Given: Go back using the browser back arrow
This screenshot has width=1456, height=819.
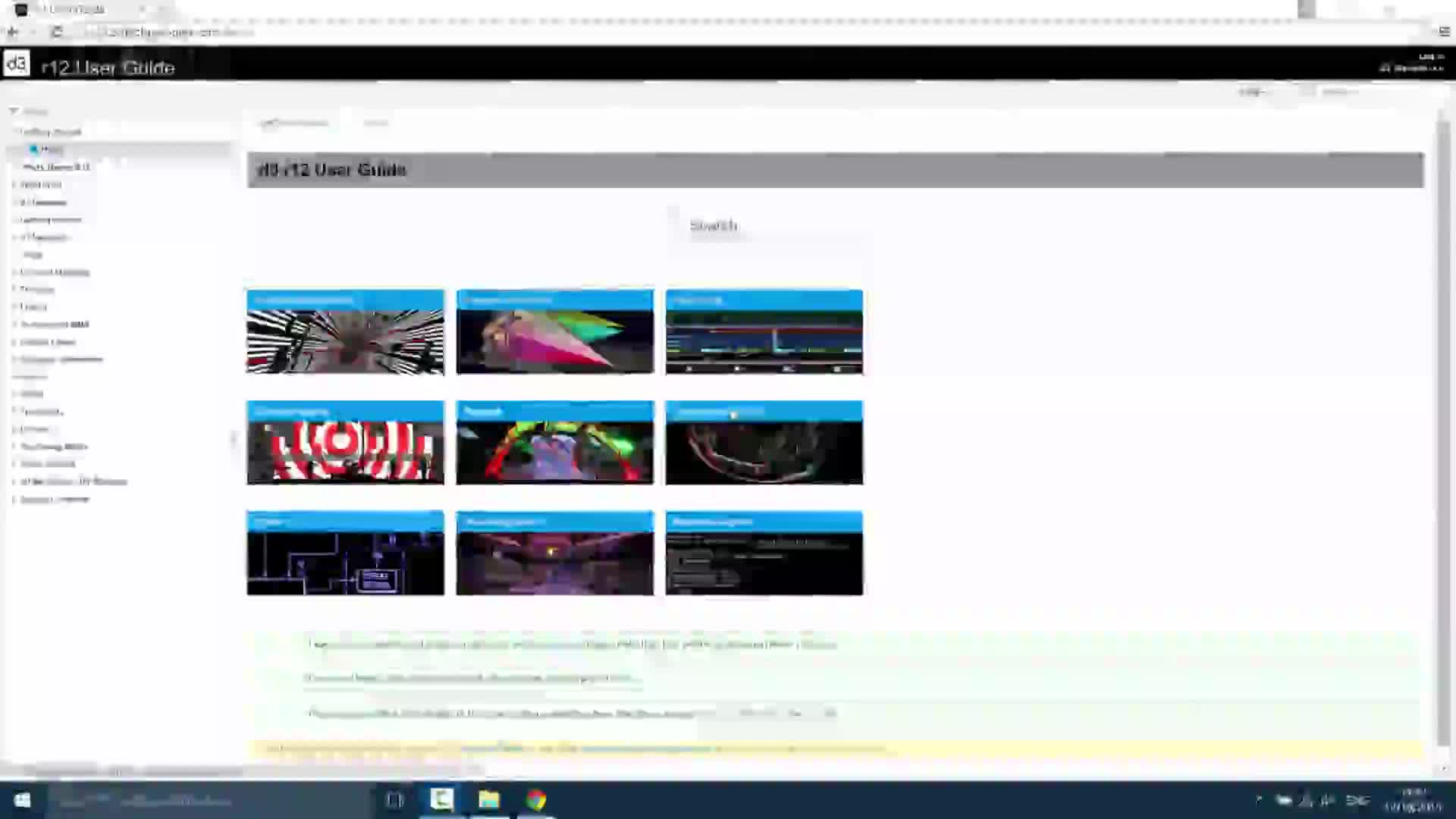Looking at the screenshot, I should (x=12, y=32).
